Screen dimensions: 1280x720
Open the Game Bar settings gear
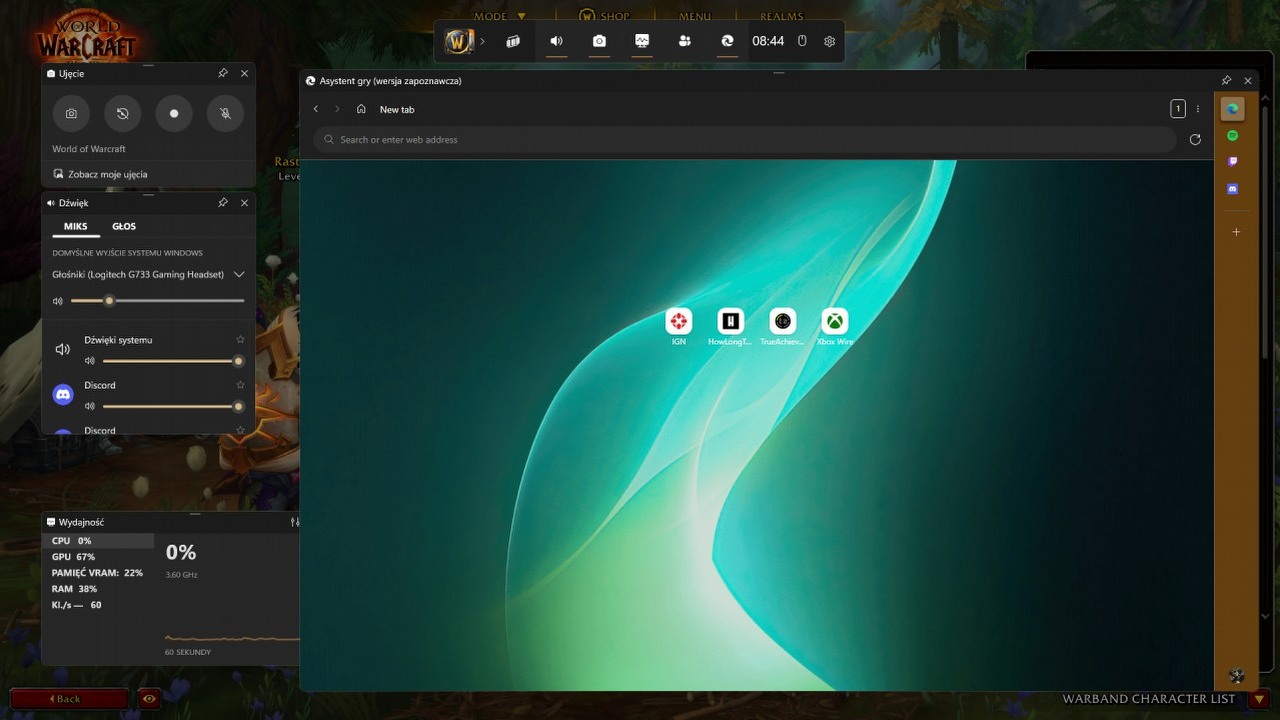[x=829, y=42]
